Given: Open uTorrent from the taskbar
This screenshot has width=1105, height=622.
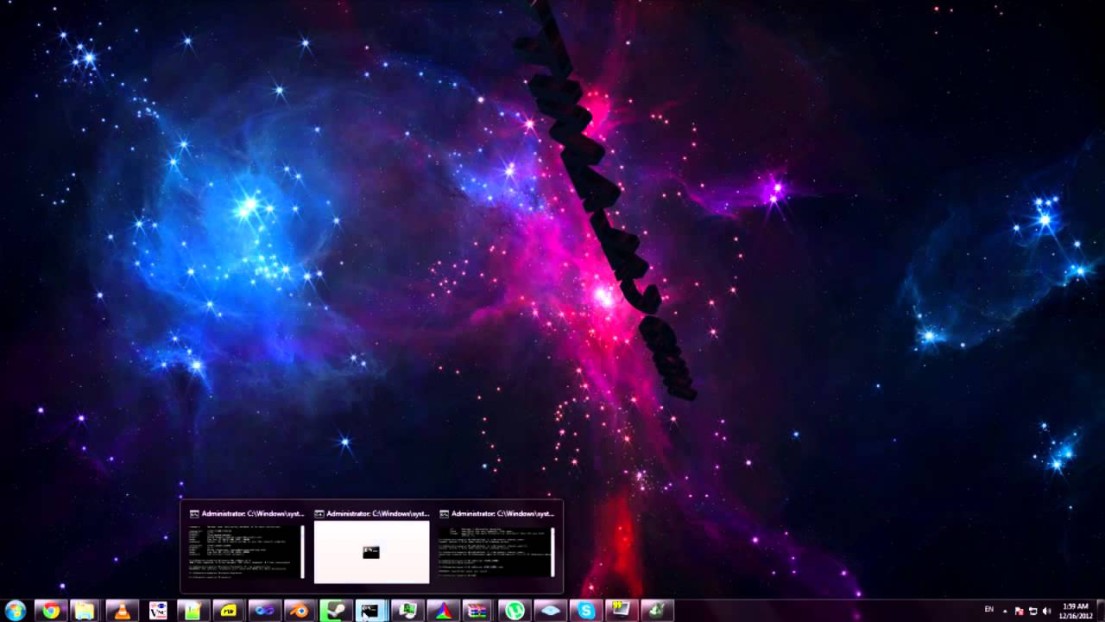Looking at the screenshot, I should [x=514, y=610].
